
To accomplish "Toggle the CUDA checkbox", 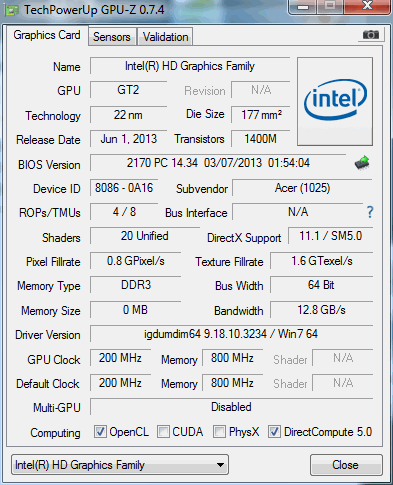I will coord(163,432).
